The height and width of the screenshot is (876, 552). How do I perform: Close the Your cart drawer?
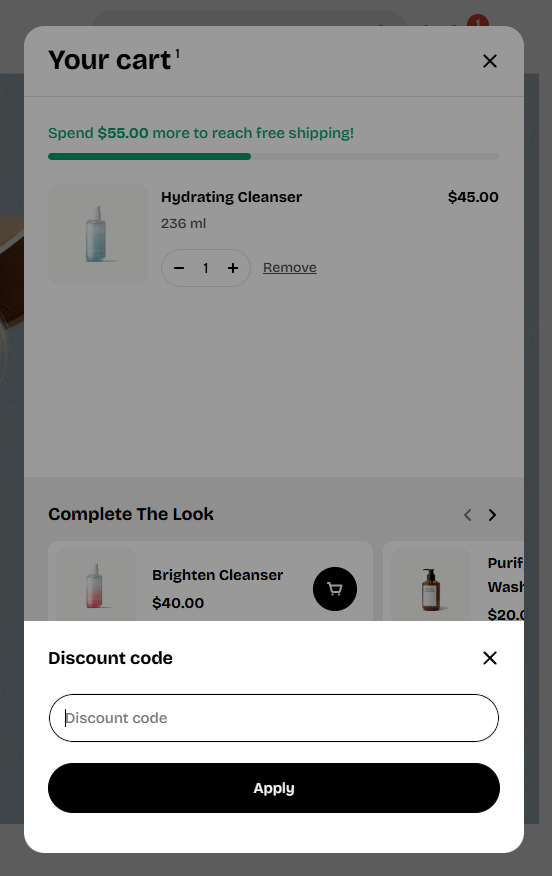pos(489,61)
